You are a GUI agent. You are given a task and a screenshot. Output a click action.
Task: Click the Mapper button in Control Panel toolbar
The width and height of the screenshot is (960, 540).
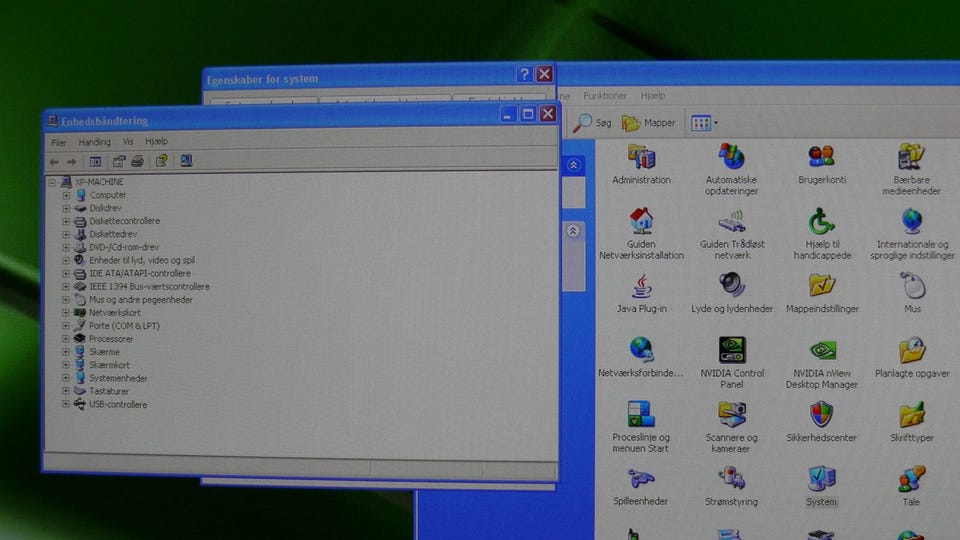[x=648, y=123]
